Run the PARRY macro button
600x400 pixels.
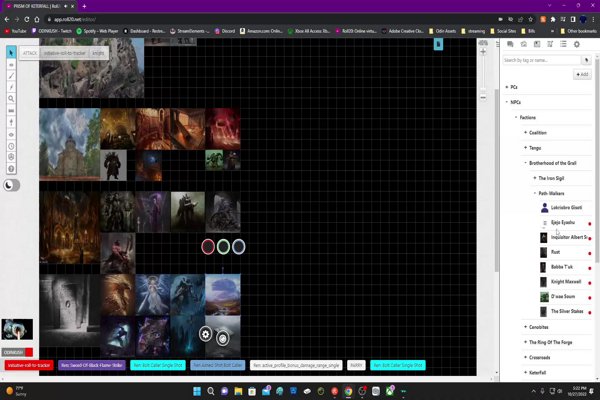pyautogui.click(x=356, y=365)
